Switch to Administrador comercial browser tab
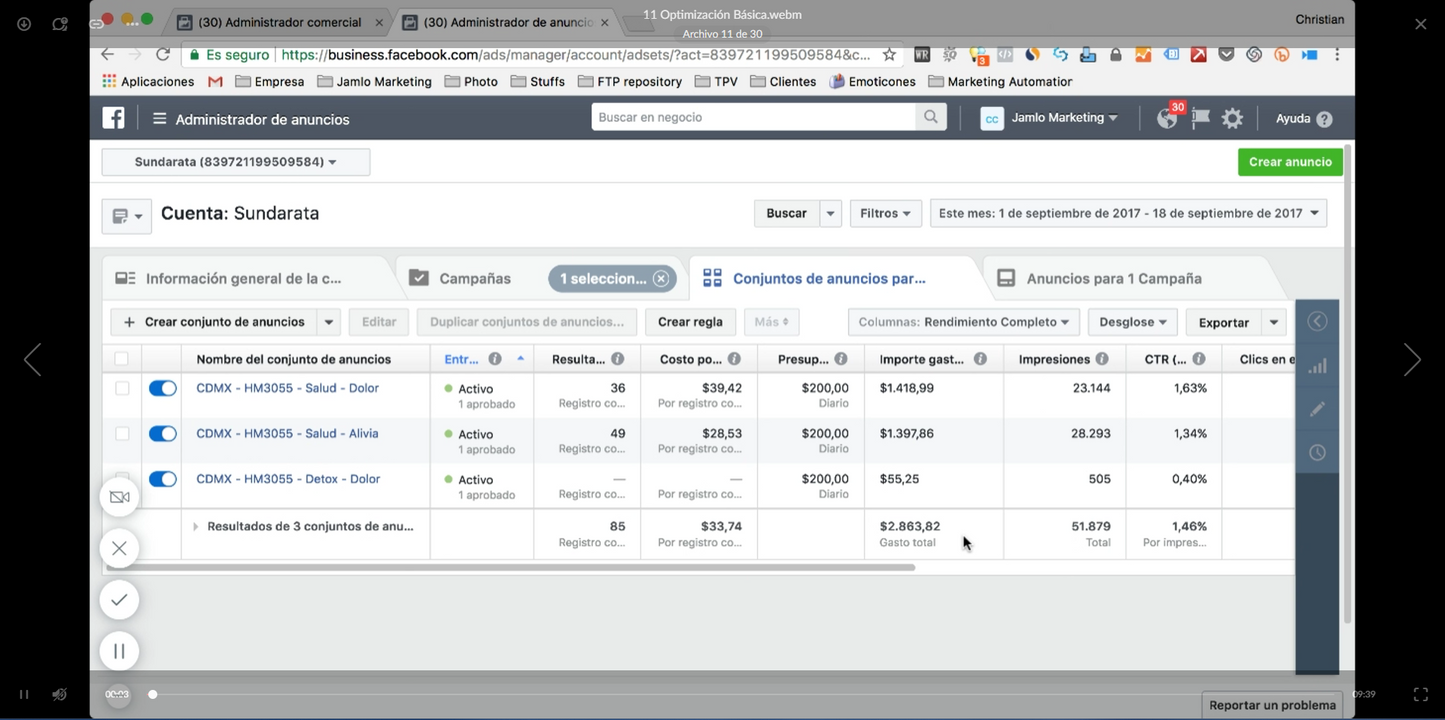The image size is (1445, 720). pyautogui.click(x=279, y=22)
